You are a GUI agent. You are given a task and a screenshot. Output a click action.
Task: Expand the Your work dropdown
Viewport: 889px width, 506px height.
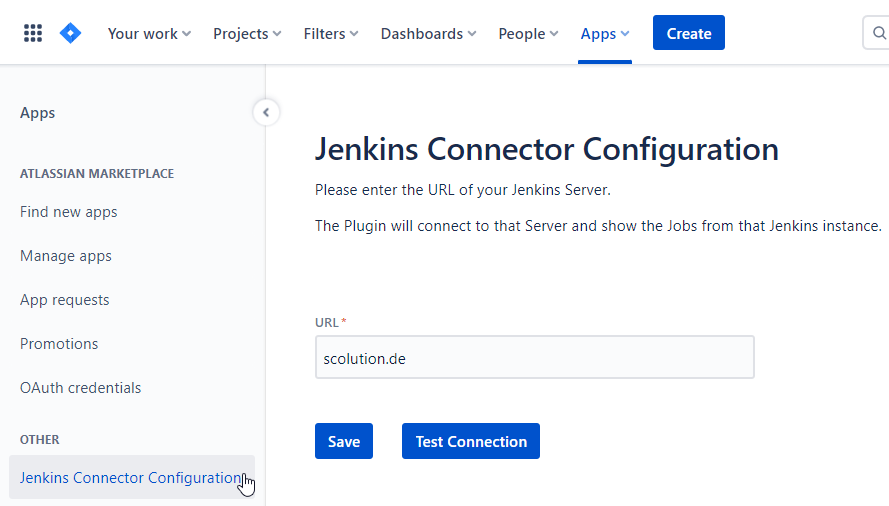(x=149, y=33)
